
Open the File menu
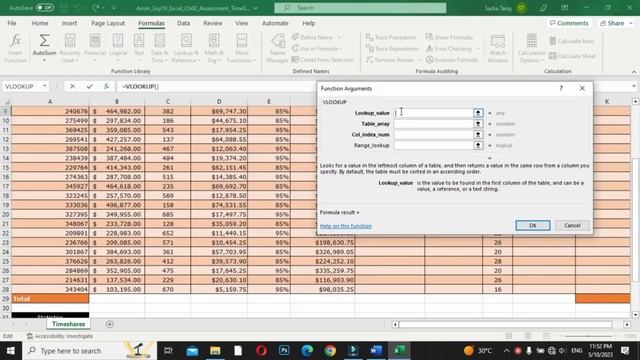coord(12,23)
